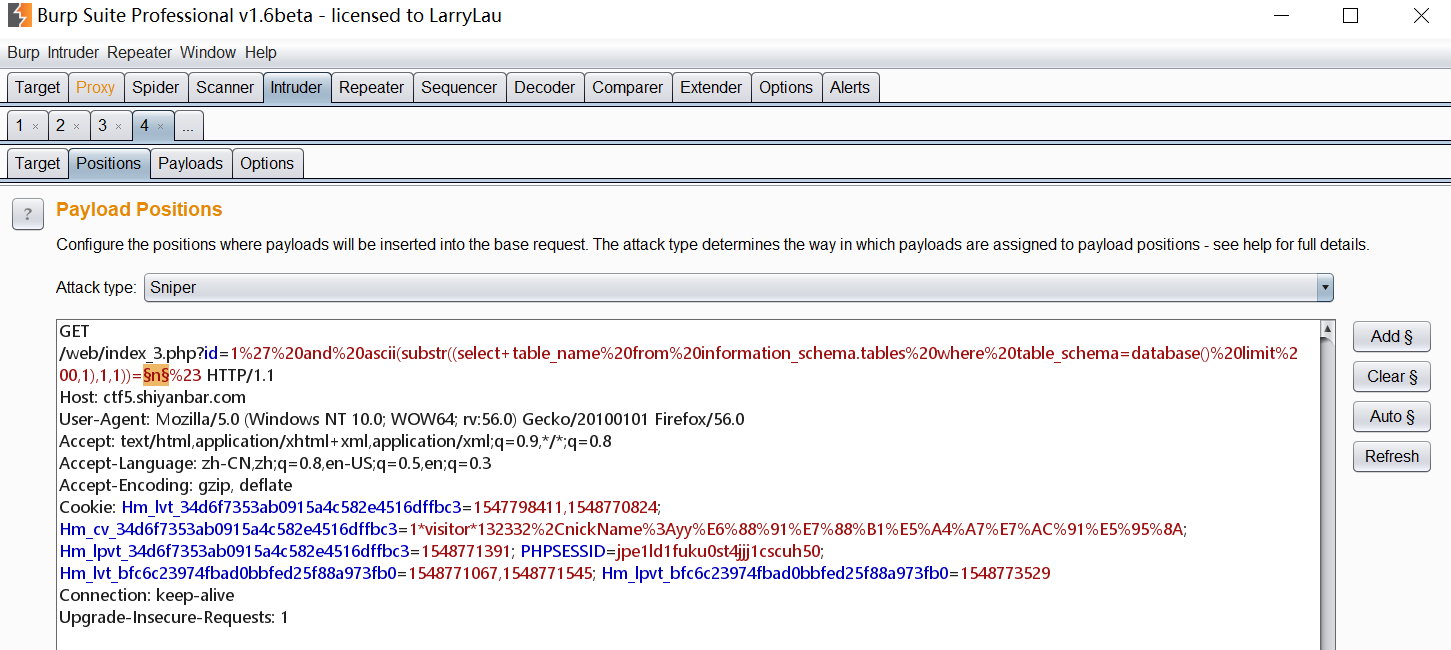The image size is (1451, 650).
Task: Open the Intruder menu
Action: pos(73,52)
